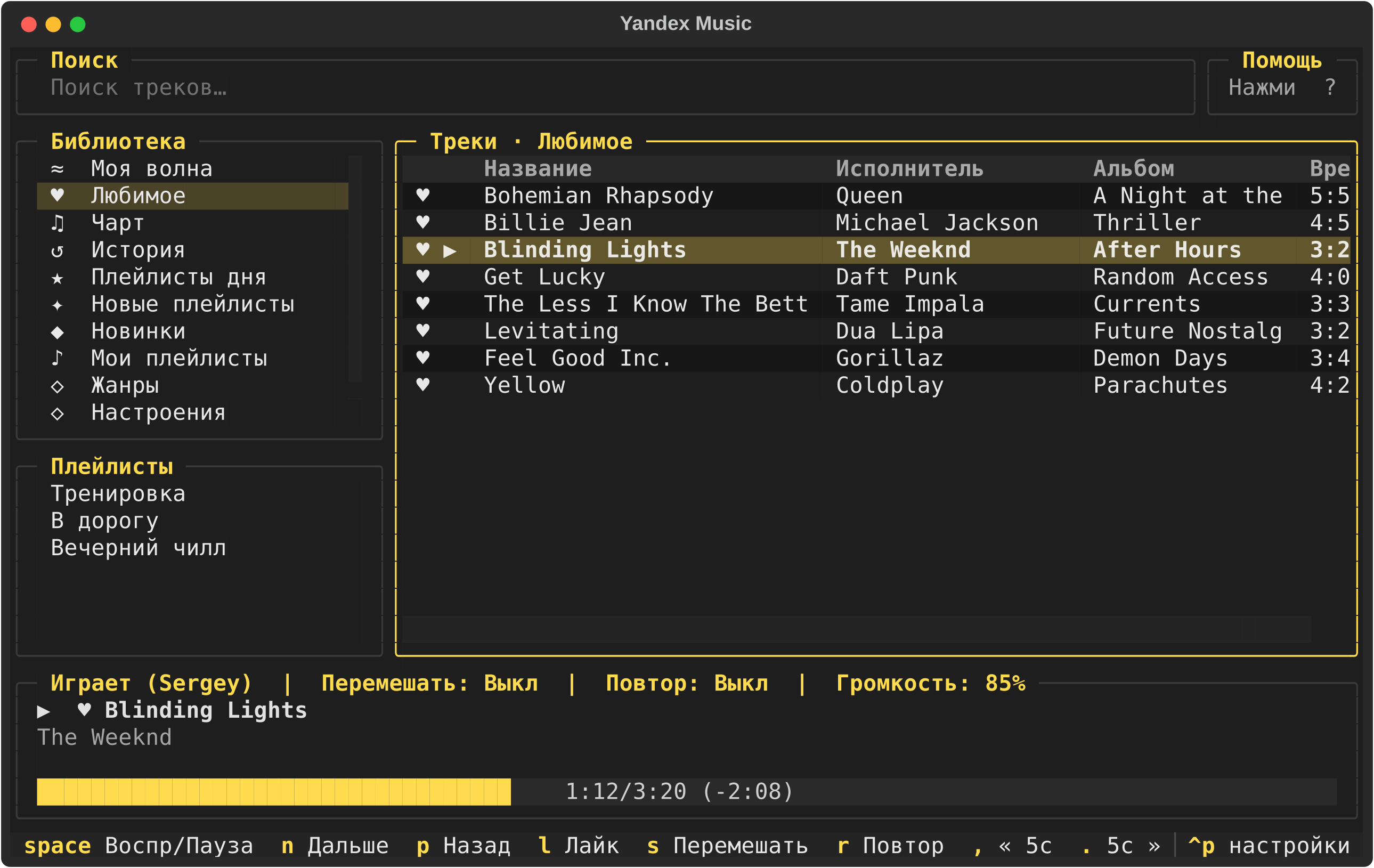Click the star icon beside Плейлисты дня
This screenshot has height=868, width=1374.
[x=57, y=278]
